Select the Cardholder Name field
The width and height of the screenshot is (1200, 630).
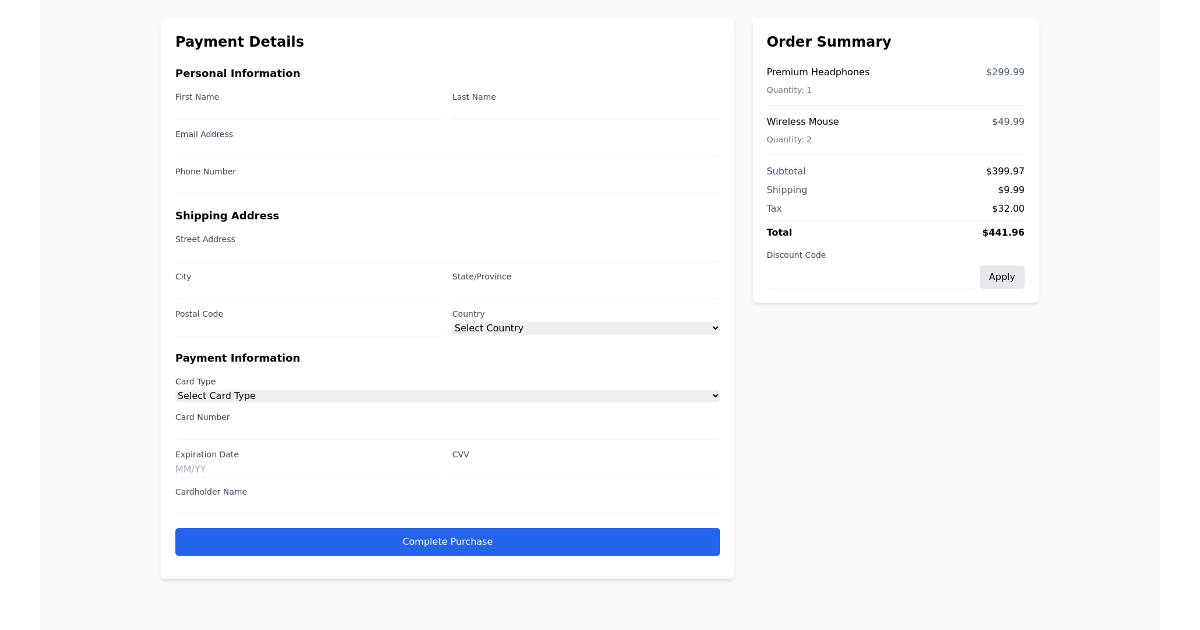pyautogui.click(x=447, y=506)
